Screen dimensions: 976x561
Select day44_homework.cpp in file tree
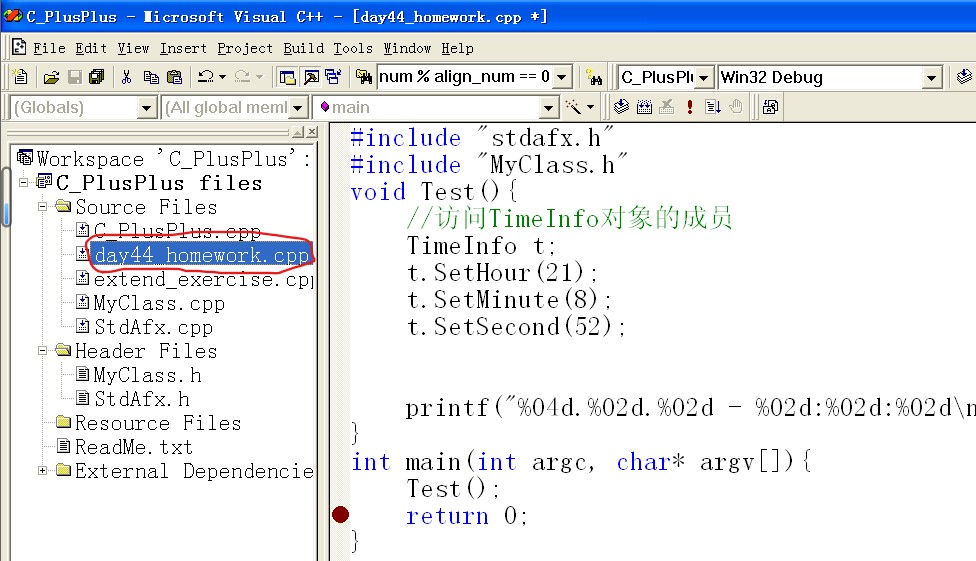[x=202, y=255]
